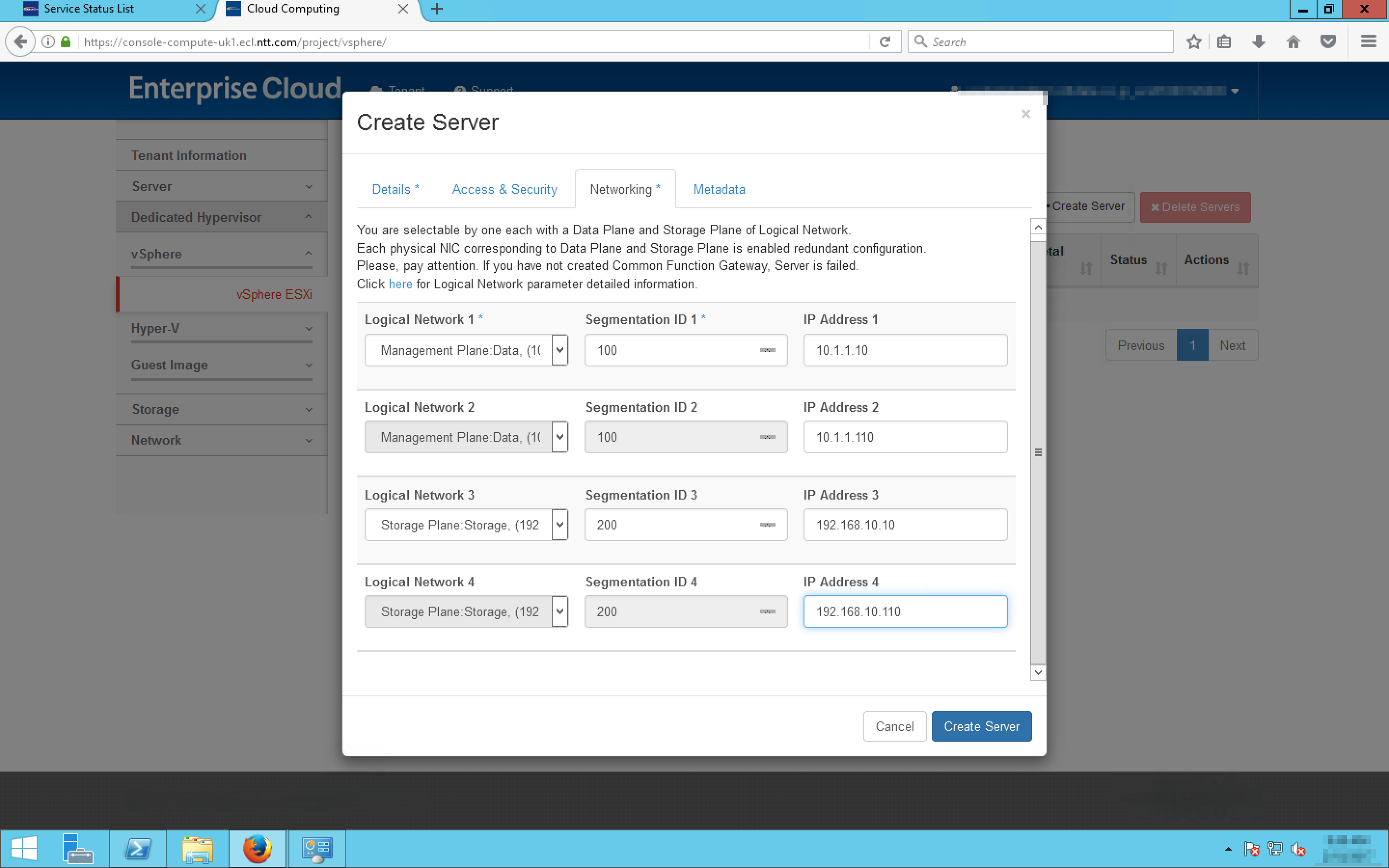Open the Pocket icon in toolbar

1328,42
